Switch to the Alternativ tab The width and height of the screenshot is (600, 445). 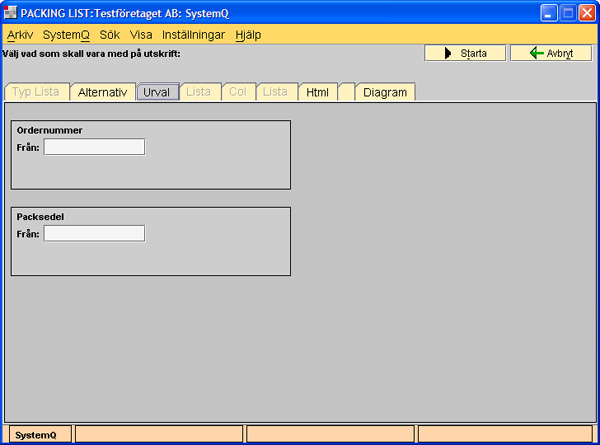pos(103,92)
